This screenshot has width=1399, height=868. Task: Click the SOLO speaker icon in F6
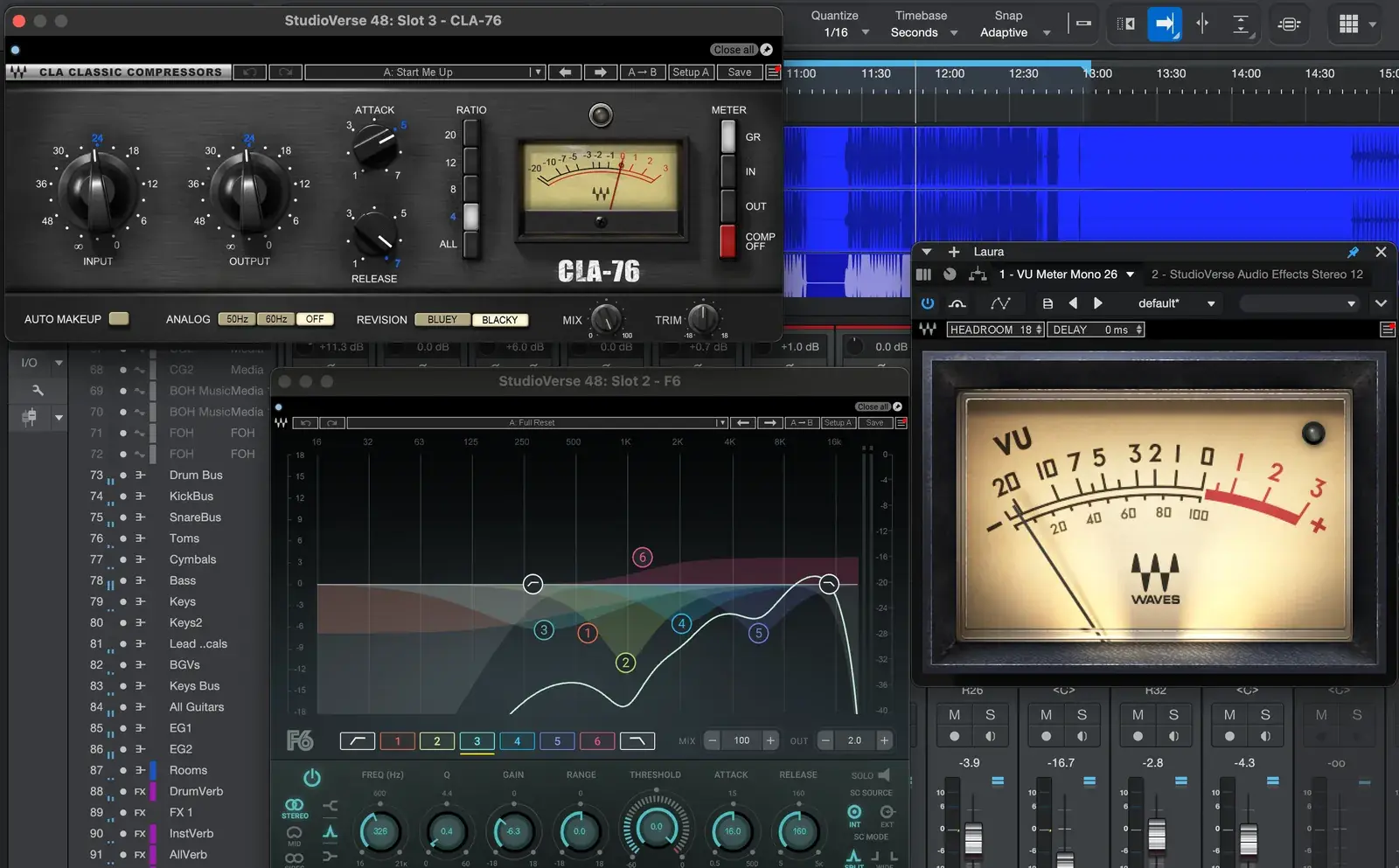tap(884, 775)
